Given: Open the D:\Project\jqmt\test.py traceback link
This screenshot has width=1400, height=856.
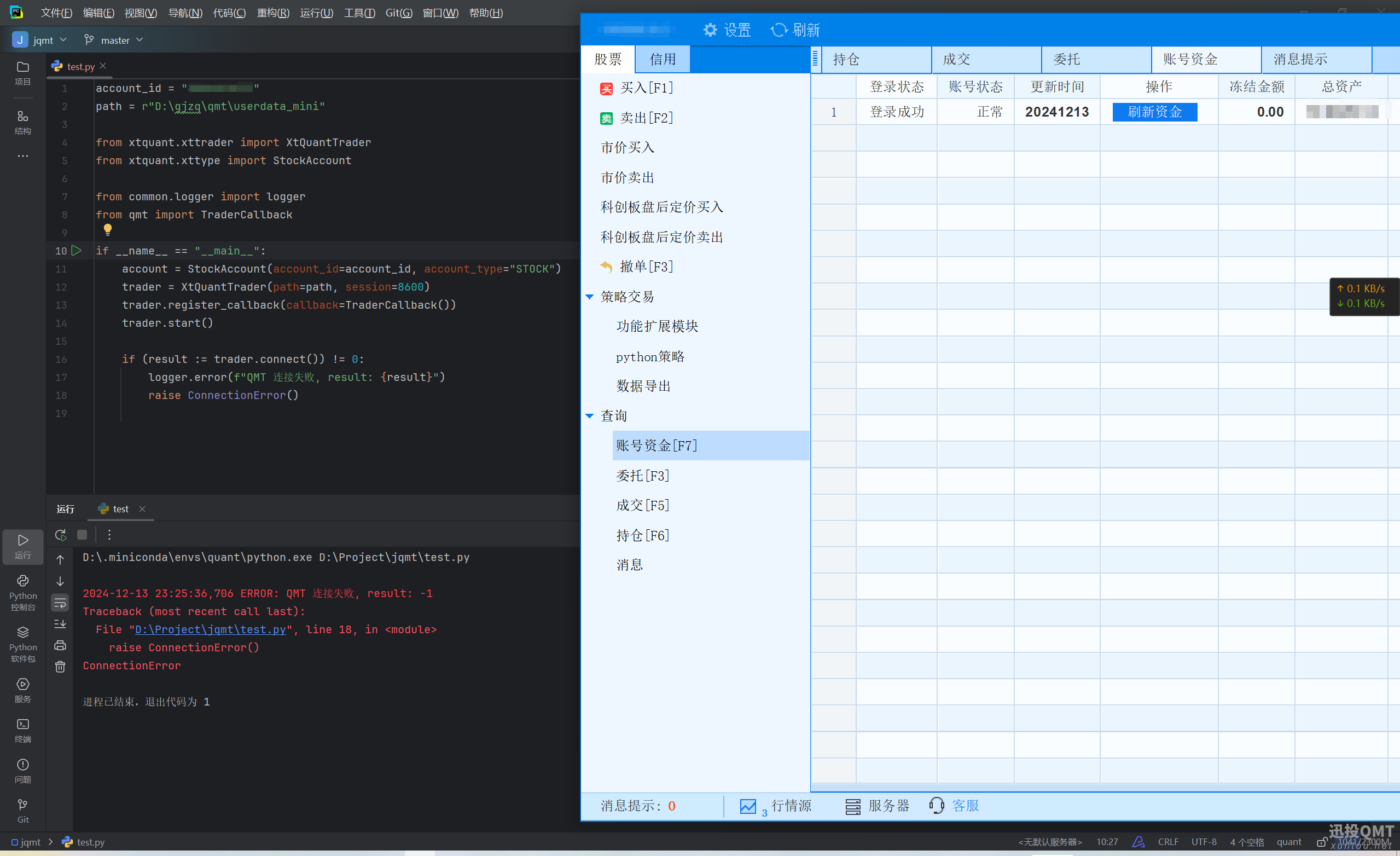Looking at the screenshot, I should tap(210, 630).
